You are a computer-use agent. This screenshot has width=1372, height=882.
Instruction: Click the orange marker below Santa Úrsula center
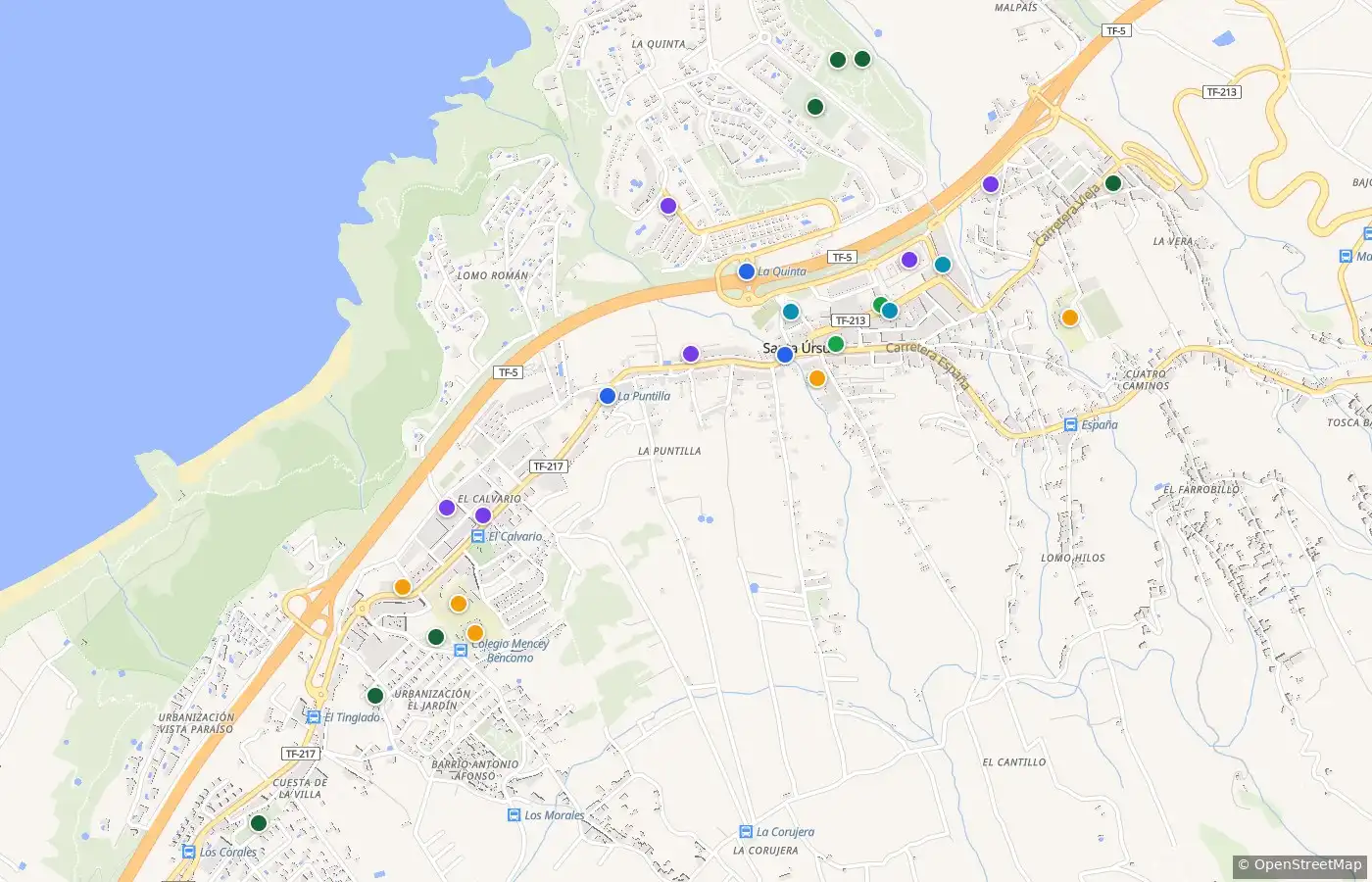[x=817, y=378]
